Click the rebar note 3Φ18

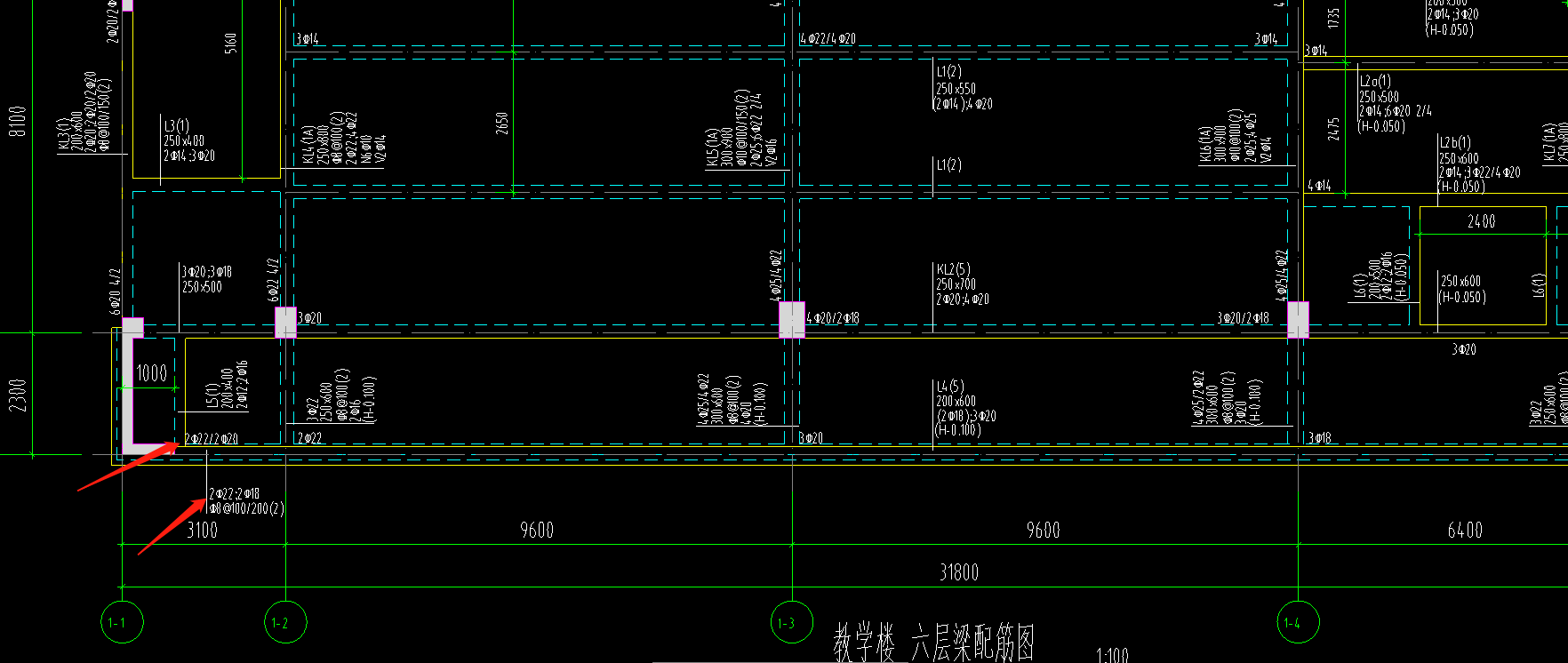pyautogui.click(x=1319, y=438)
